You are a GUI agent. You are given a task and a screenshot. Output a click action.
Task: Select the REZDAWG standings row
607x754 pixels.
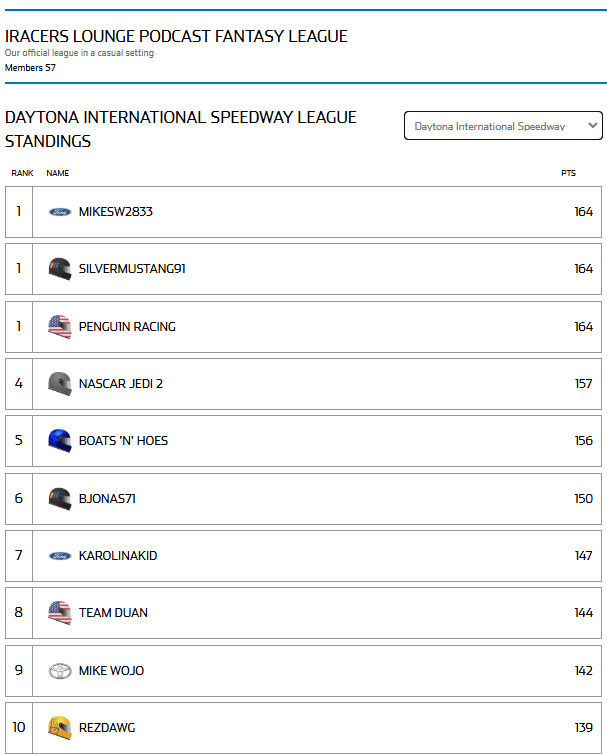(x=304, y=728)
